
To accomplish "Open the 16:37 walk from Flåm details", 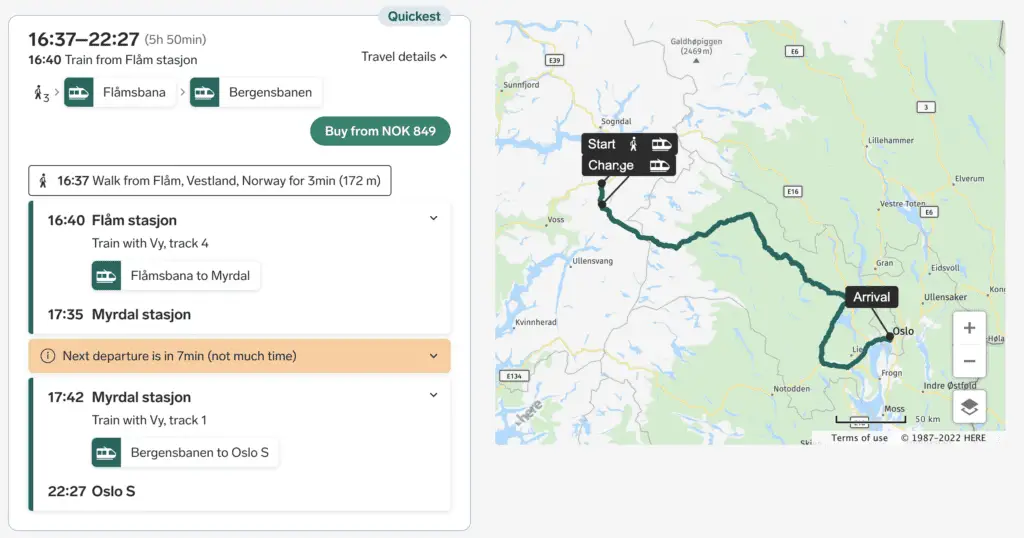I will click(x=210, y=181).
